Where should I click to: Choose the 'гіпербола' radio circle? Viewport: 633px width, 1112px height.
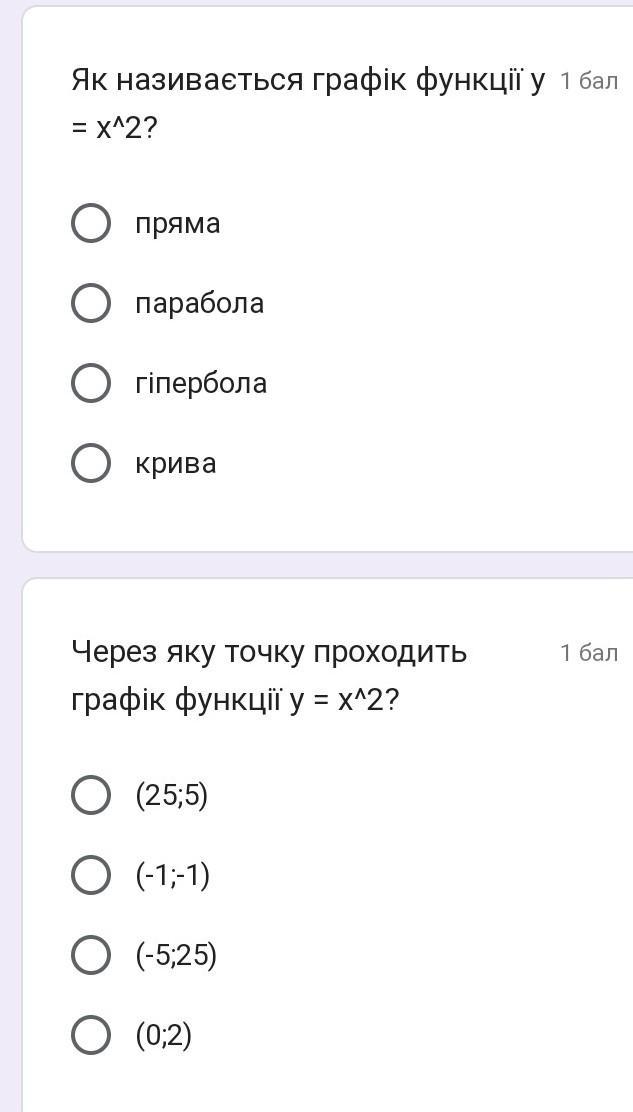click(x=91, y=383)
